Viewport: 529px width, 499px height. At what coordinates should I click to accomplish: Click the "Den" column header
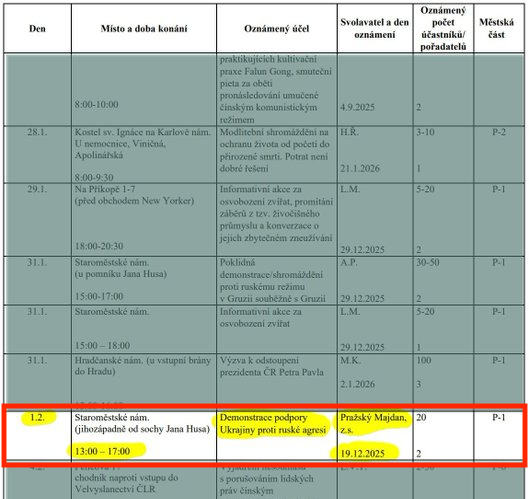[37, 29]
